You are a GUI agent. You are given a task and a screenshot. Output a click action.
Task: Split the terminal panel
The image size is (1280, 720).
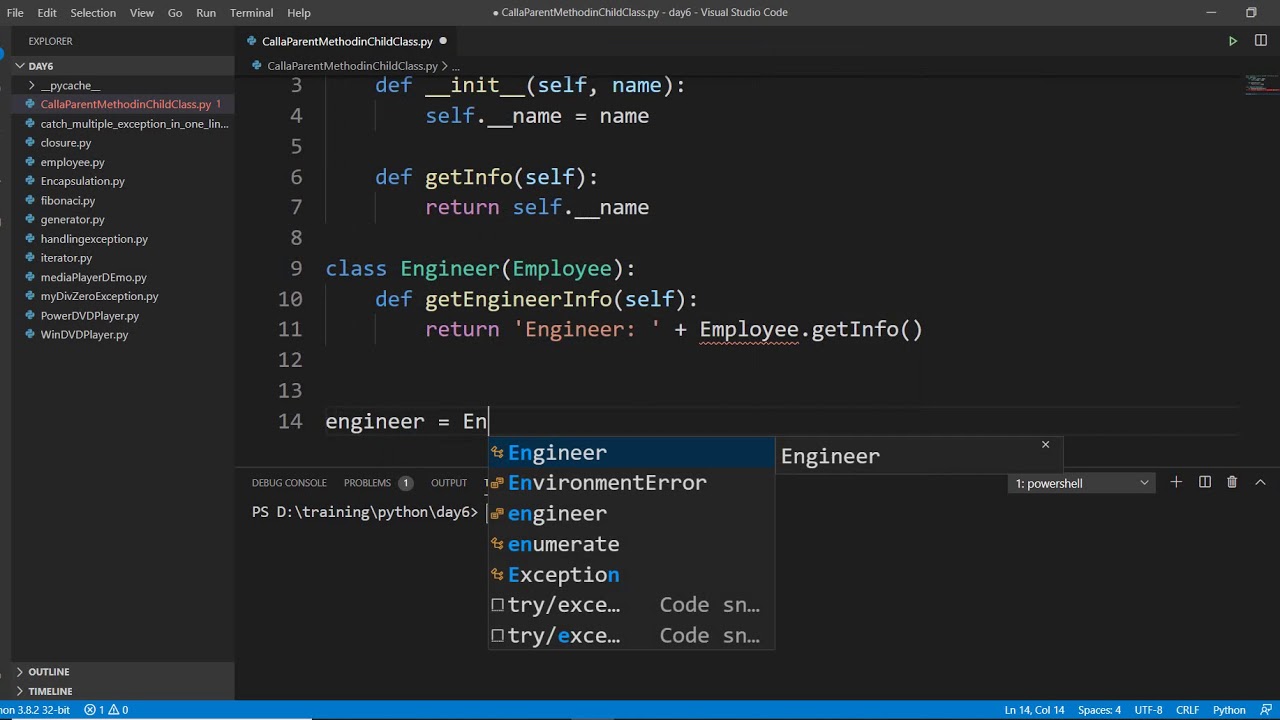[x=1205, y=482]
